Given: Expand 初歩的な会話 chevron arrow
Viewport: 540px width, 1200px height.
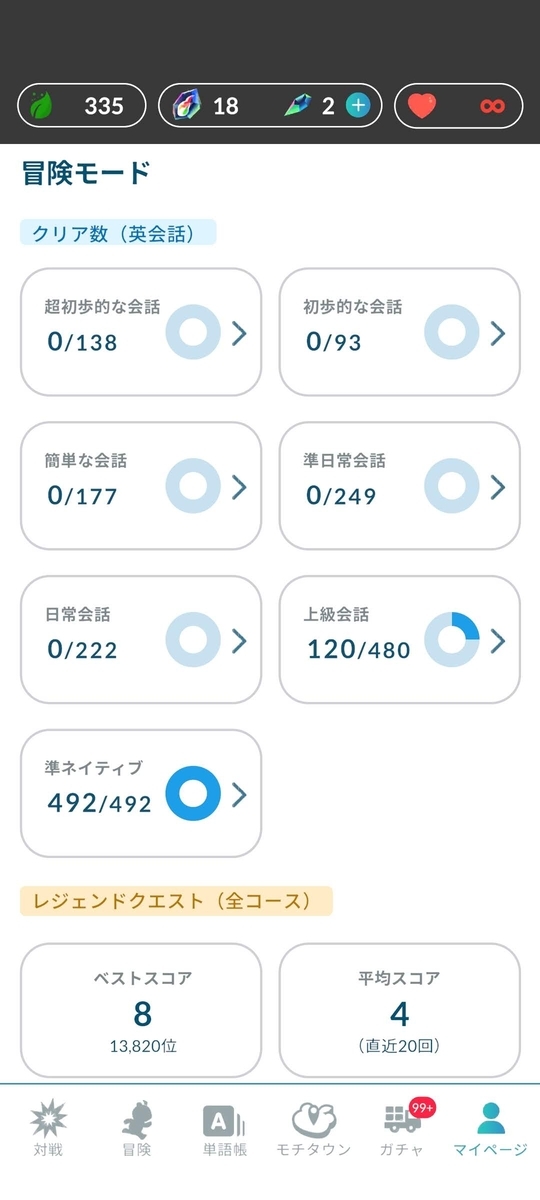Looking at the screenshot, I should click(498, 333).
